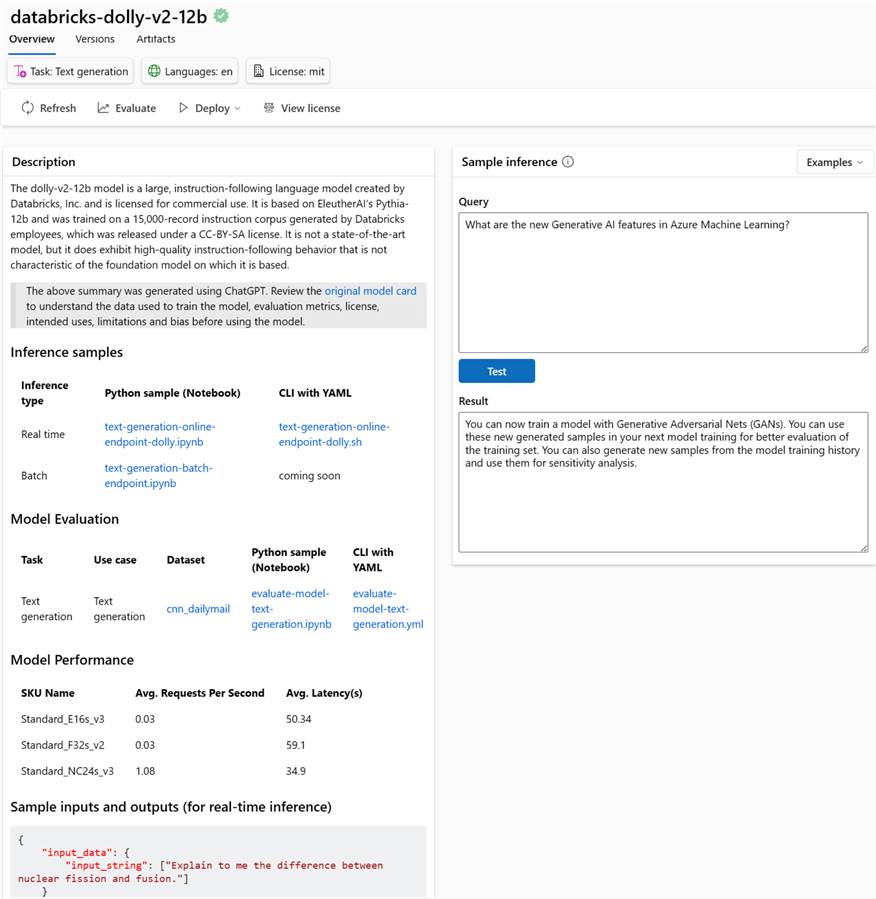Click the verified badge next to the model name

220,15
